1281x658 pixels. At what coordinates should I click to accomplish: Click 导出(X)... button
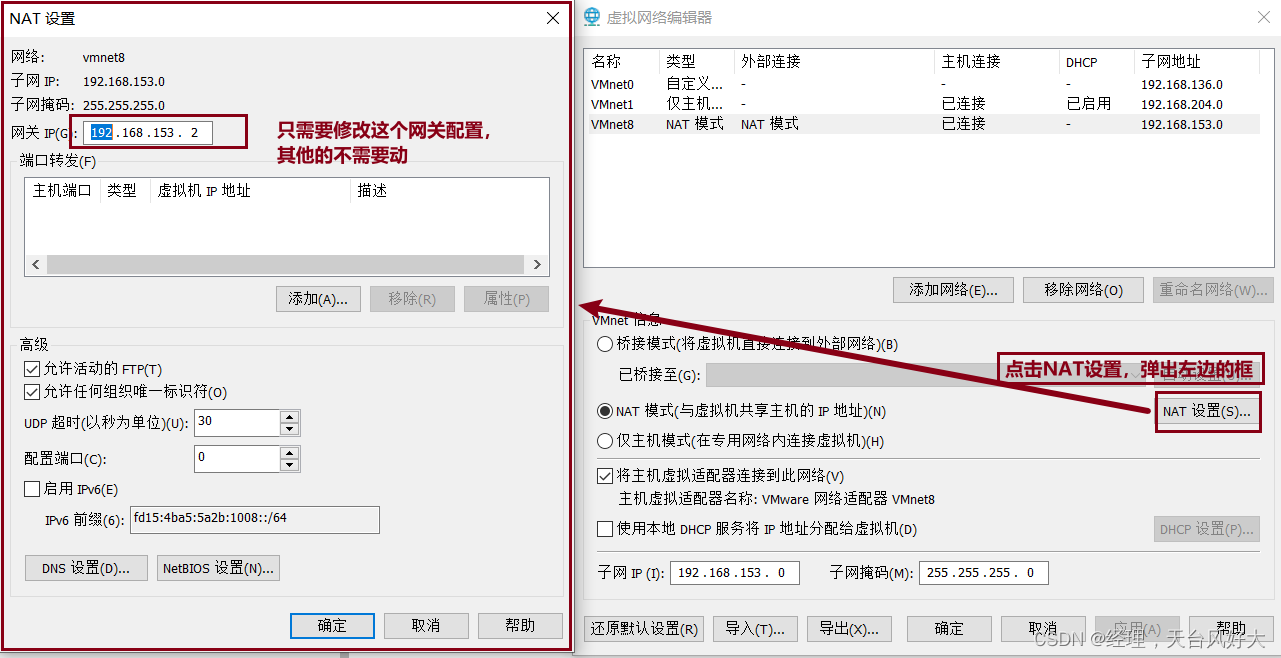849,629
